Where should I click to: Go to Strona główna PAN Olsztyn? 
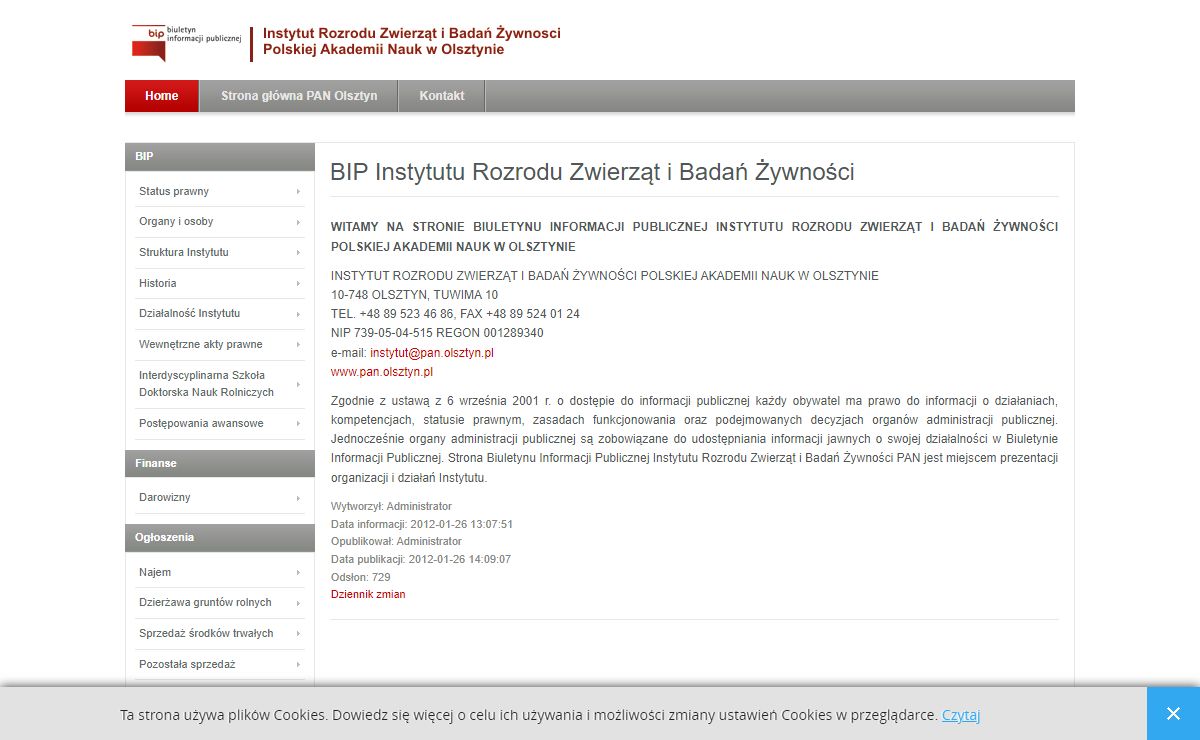point(299,96)
